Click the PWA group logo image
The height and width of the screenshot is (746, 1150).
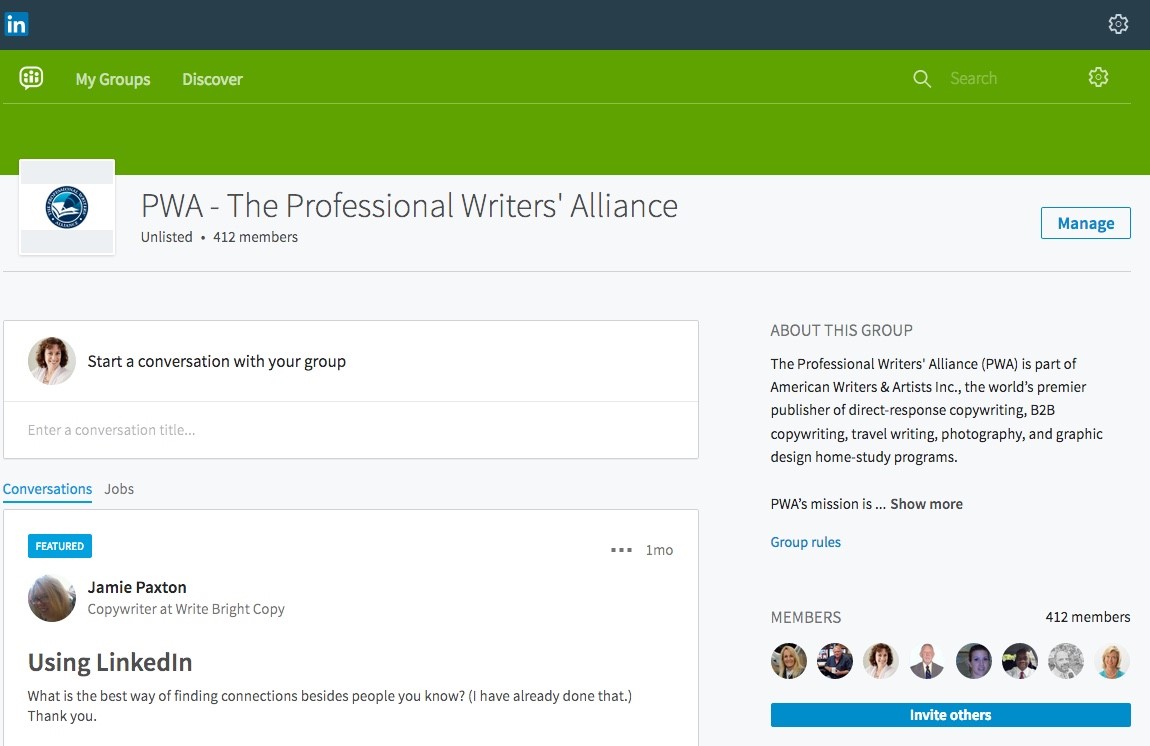(66, 207)
